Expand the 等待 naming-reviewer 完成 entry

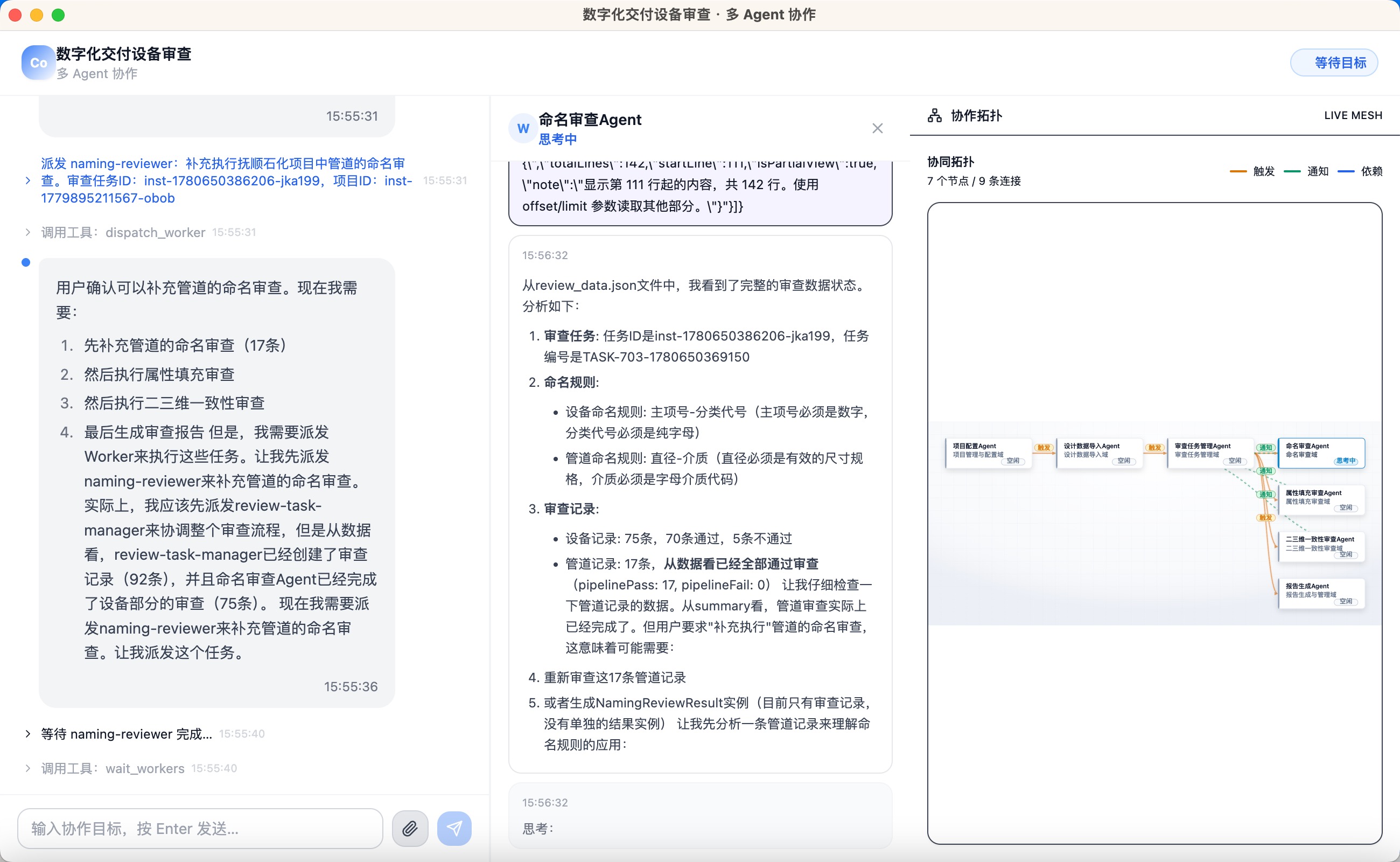pyautogui.click(x=28, y=734)
